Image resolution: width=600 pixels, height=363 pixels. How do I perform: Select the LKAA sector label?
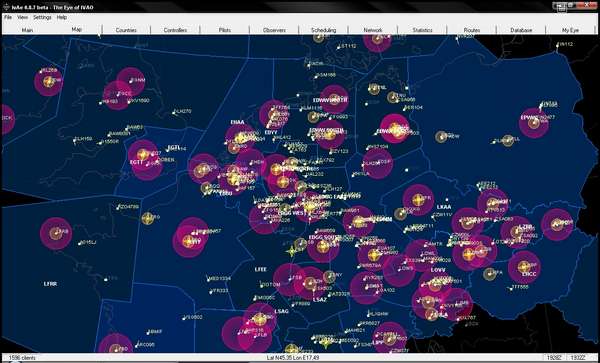tap(444, 207)
